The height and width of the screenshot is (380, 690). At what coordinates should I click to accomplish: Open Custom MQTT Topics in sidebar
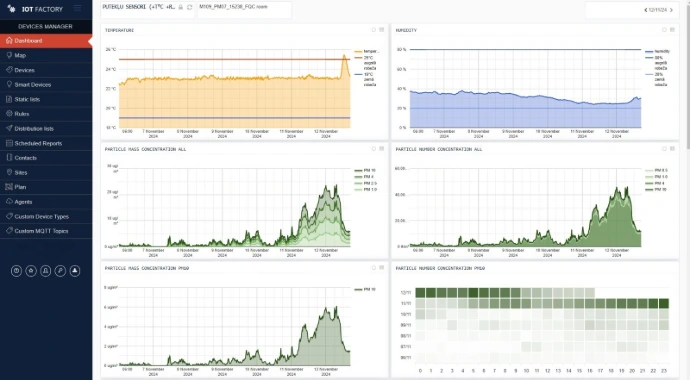pos(46,231)
